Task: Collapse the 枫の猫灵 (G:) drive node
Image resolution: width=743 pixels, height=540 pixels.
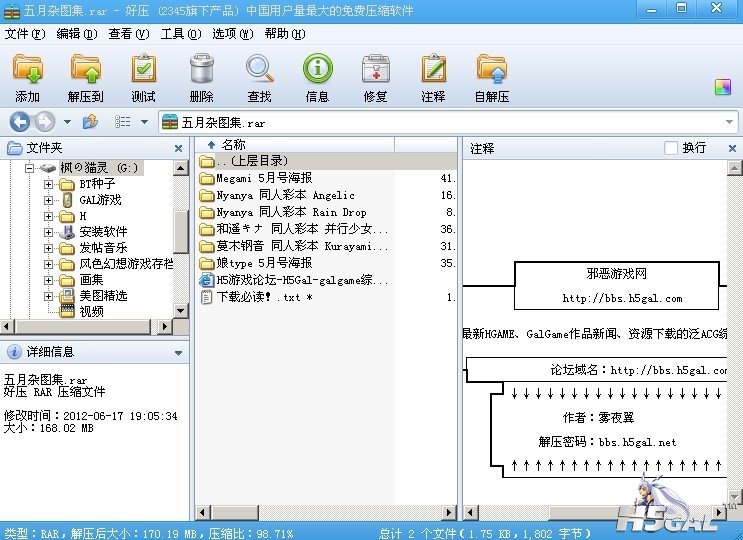Action: [x=29, y=168]
